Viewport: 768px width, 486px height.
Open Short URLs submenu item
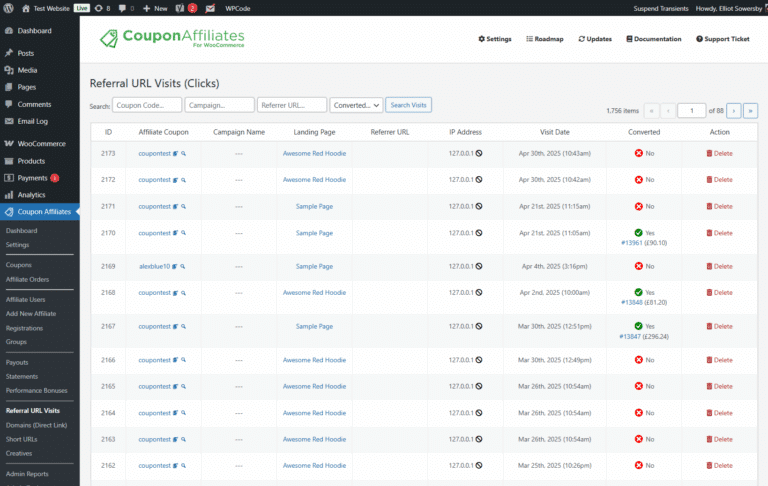click(x=22, y=439)
